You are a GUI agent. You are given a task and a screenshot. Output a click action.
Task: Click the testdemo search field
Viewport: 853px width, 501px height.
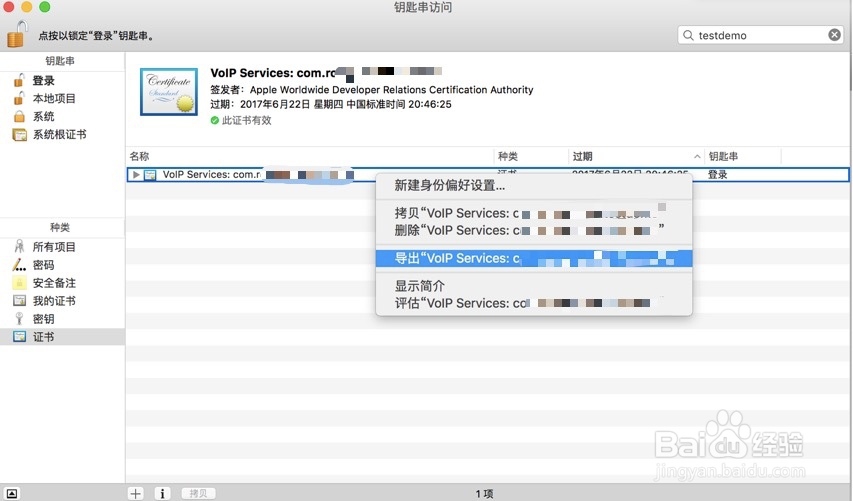point(760,35)
